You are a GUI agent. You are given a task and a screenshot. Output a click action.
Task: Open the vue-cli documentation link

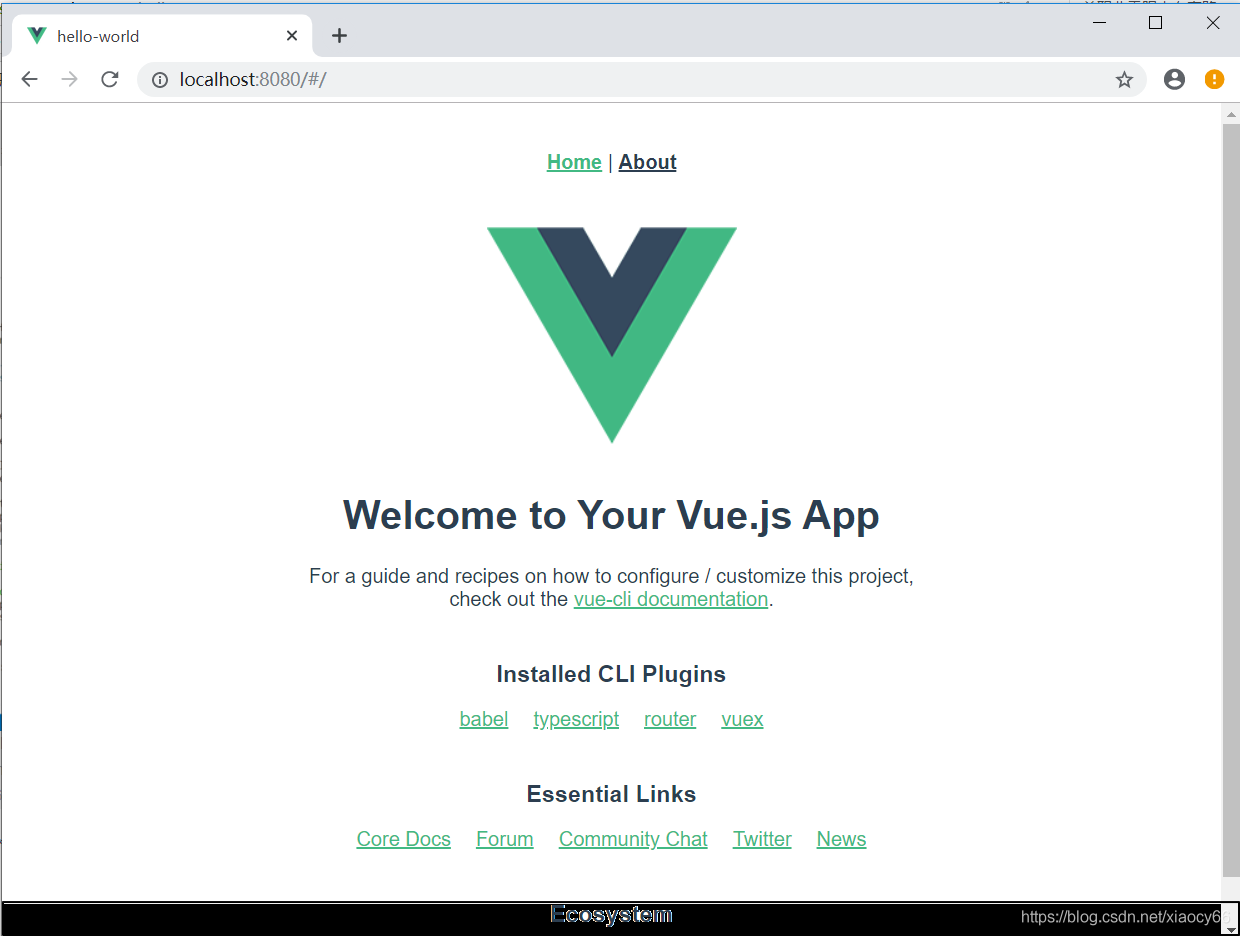click(x=671, y=599)
